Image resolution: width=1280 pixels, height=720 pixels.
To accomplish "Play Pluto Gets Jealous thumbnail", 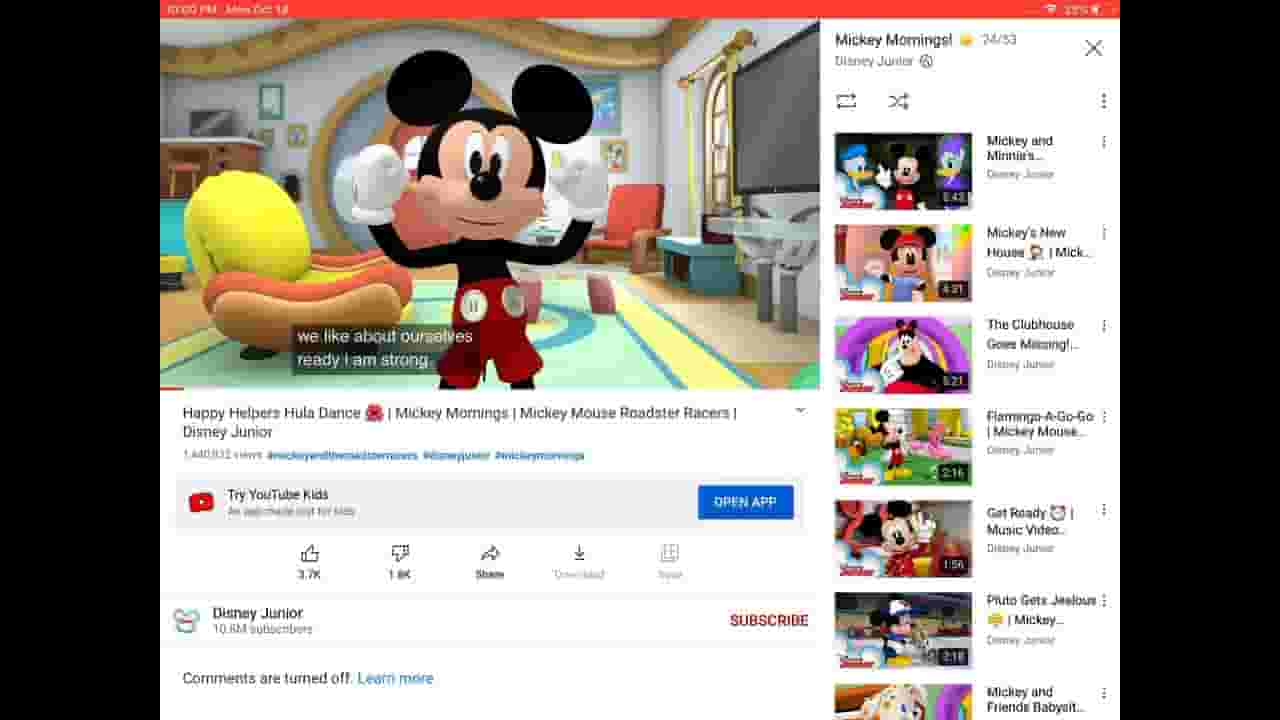I will coord(903,631).
